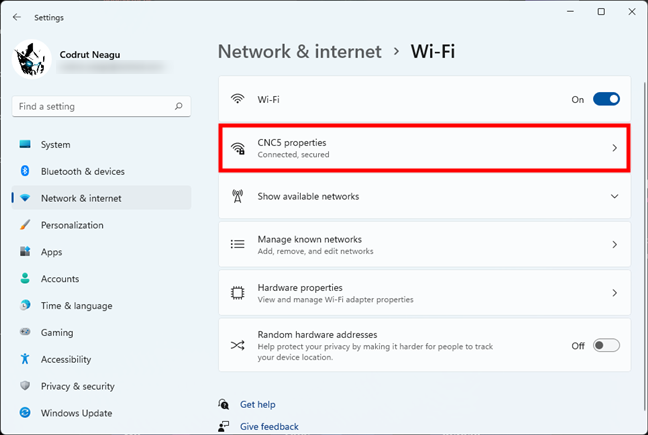Open Bluetooth & devices category

coord(101,171)
